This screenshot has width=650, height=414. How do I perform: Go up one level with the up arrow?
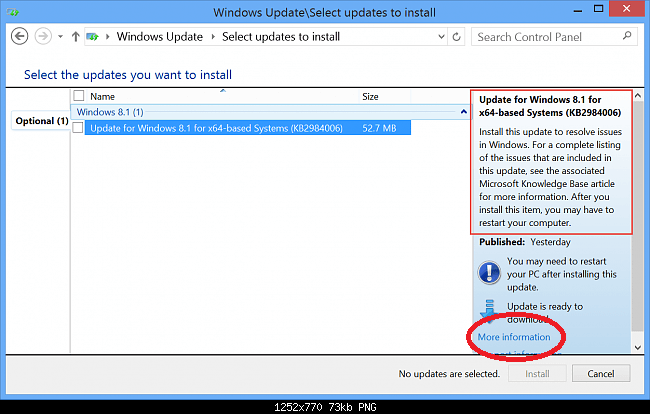75,37
